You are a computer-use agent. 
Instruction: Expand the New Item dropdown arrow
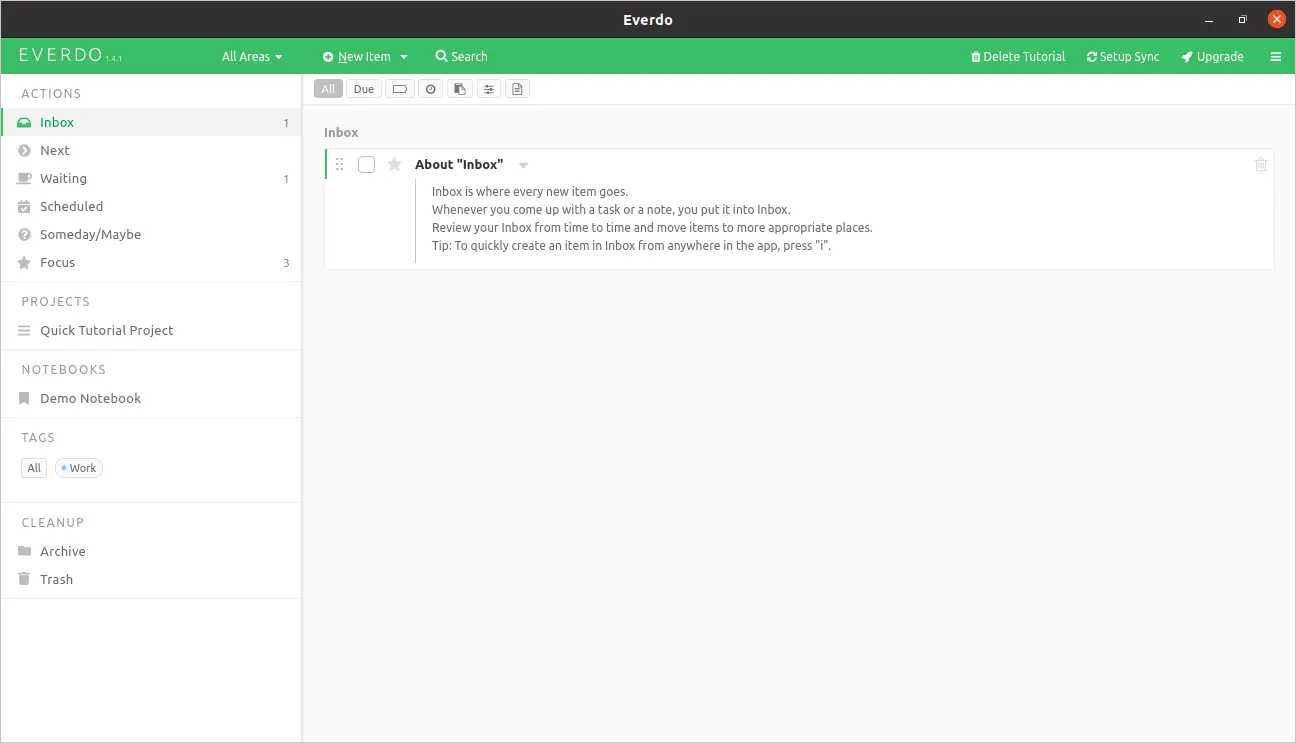pos(404,57)
